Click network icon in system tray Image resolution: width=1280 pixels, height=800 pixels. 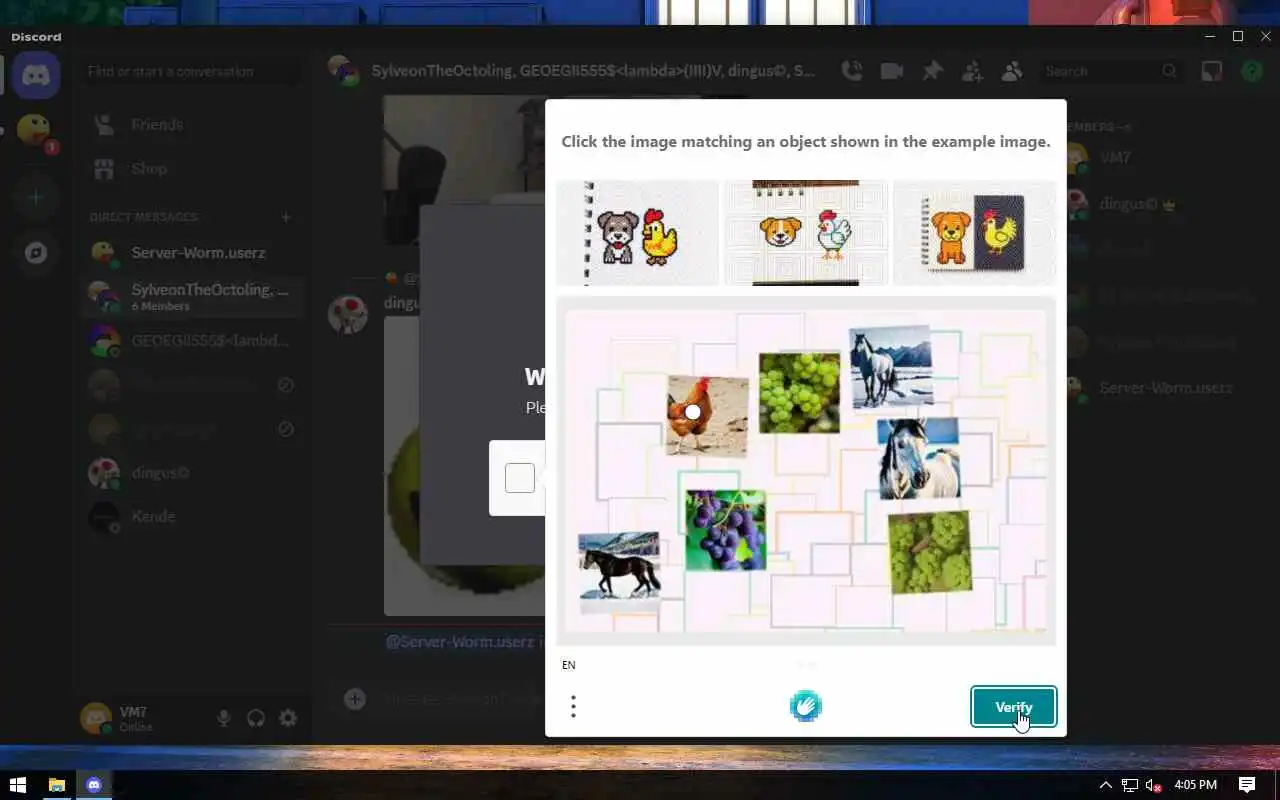click(1130, 785)
